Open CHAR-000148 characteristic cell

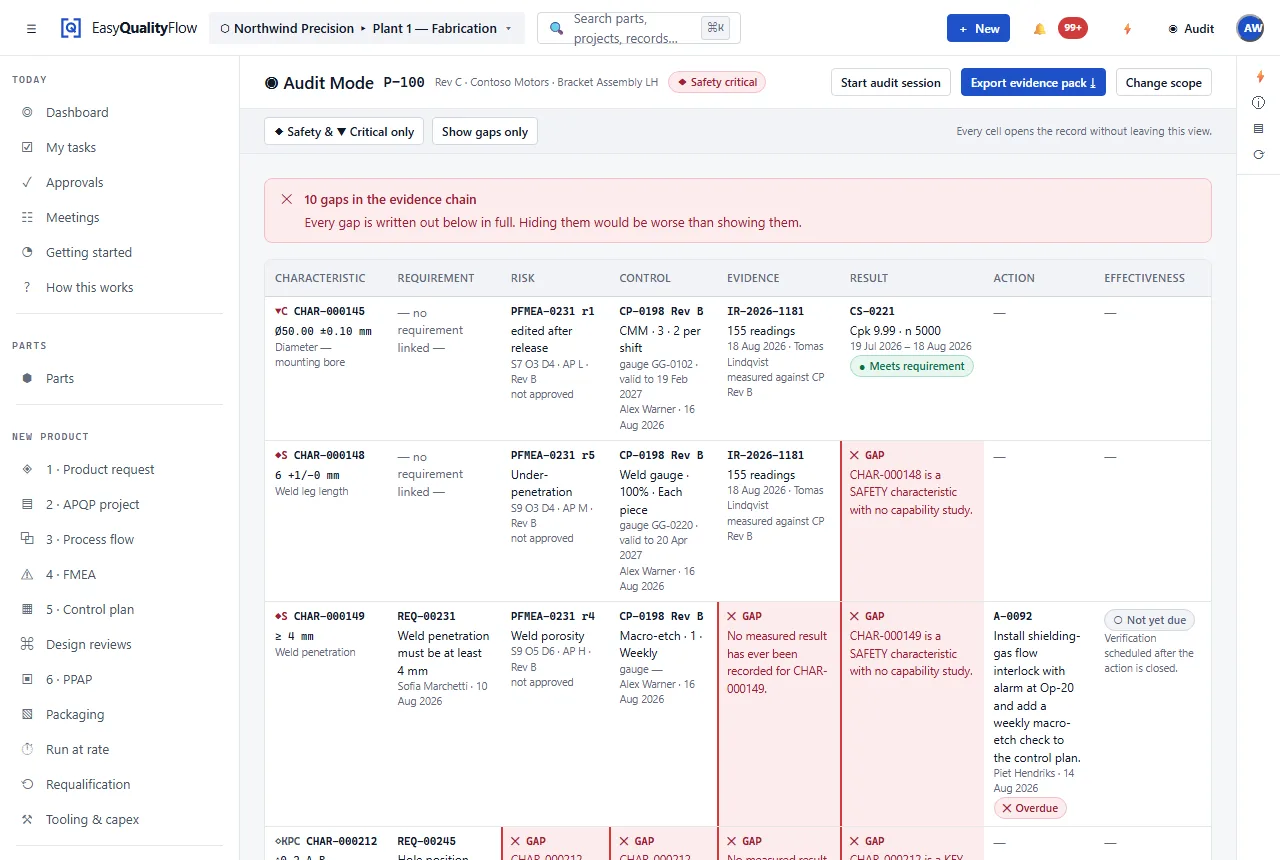pyautogui.click(x=325, y=521)
